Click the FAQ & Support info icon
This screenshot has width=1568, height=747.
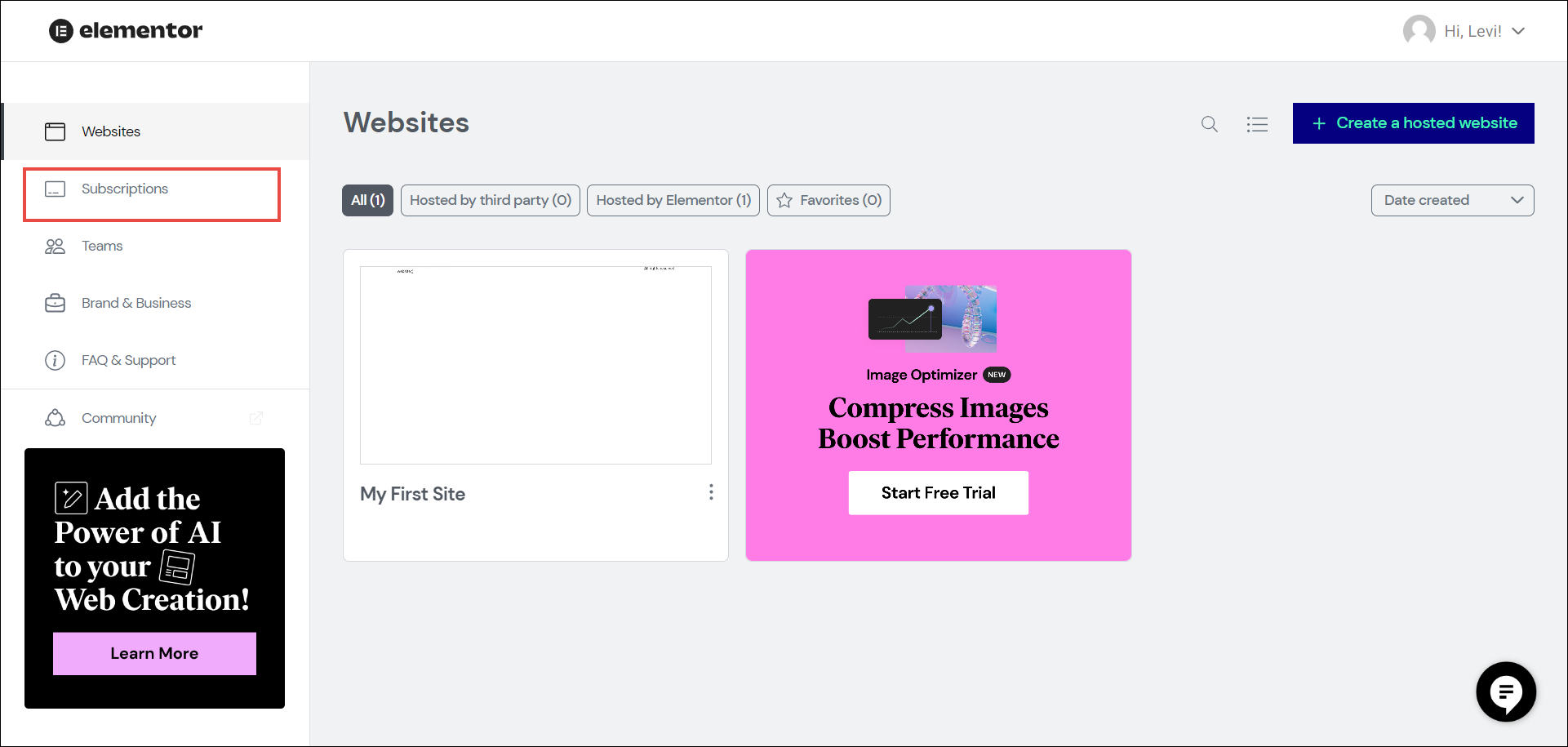tap(56, 360)
